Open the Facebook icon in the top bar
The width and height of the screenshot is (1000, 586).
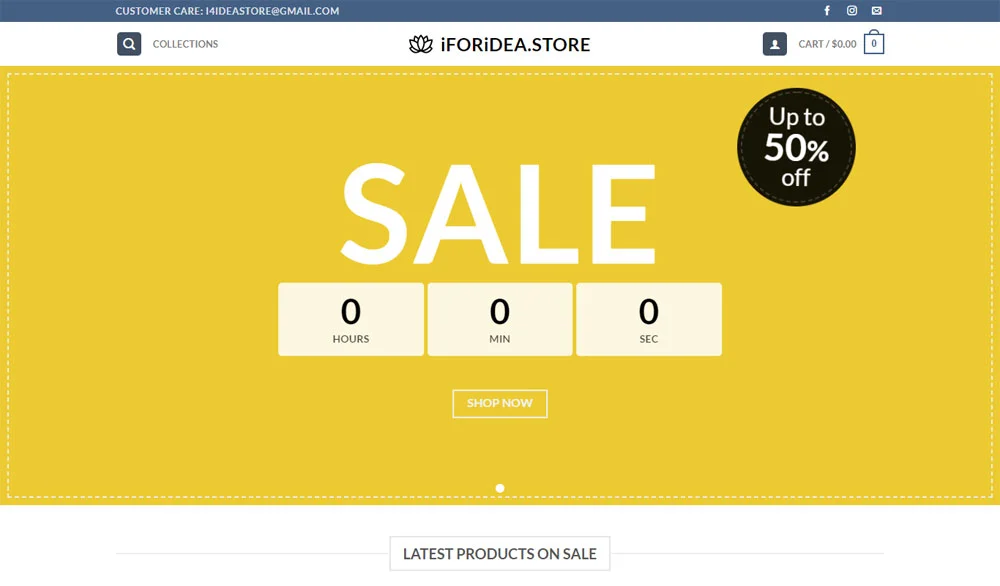(x=827, y=10)
